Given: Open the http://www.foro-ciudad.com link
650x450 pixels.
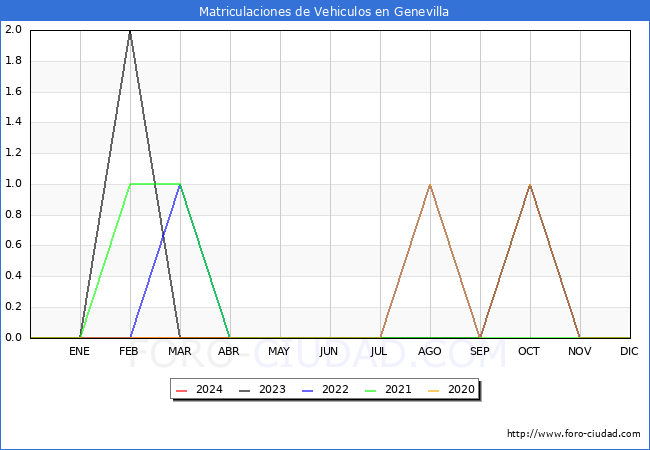Looking at the screenshot, I should 574,434.
